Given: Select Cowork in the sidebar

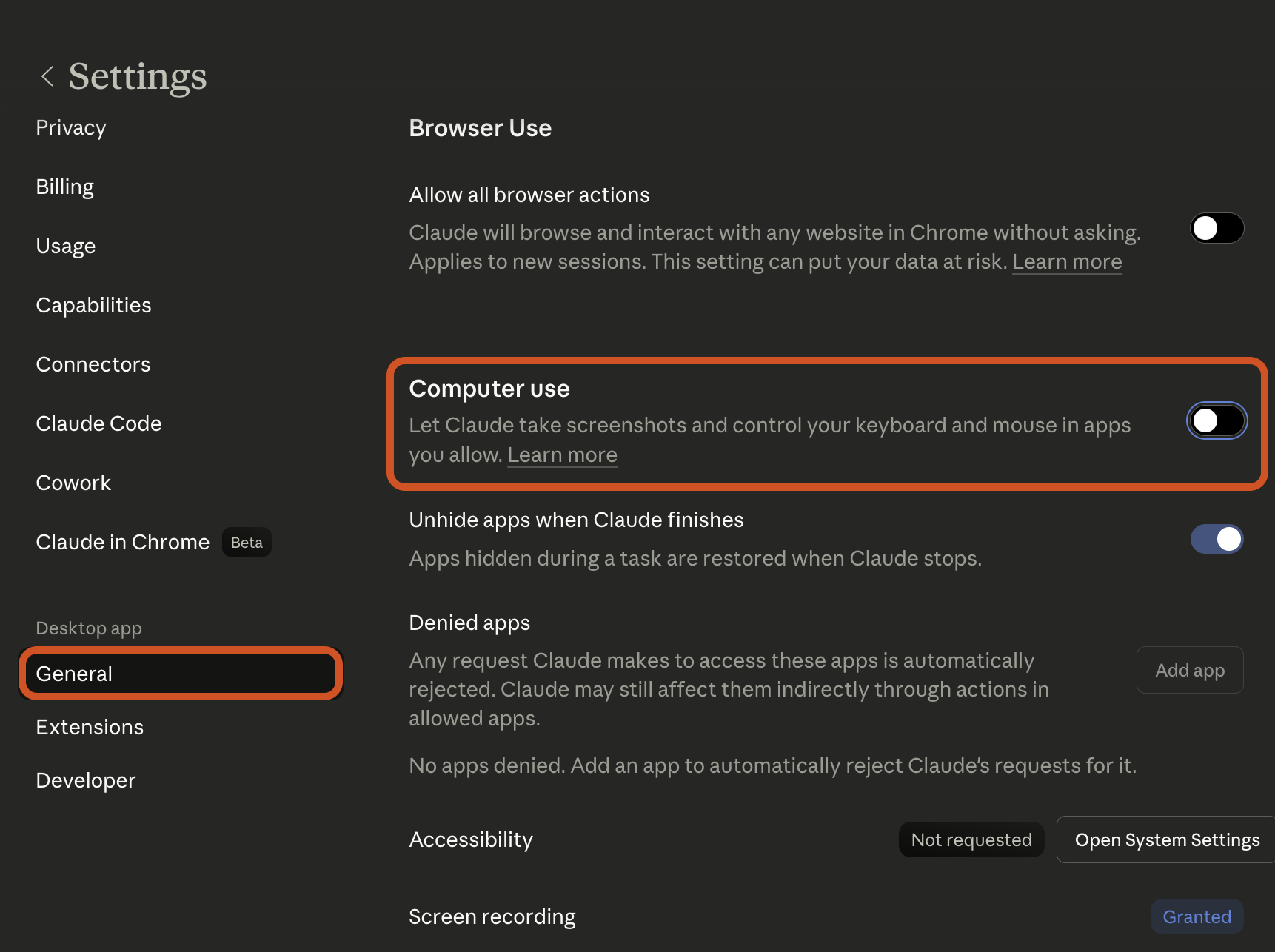Looking at the screenshot, I should tap(73, 483).
